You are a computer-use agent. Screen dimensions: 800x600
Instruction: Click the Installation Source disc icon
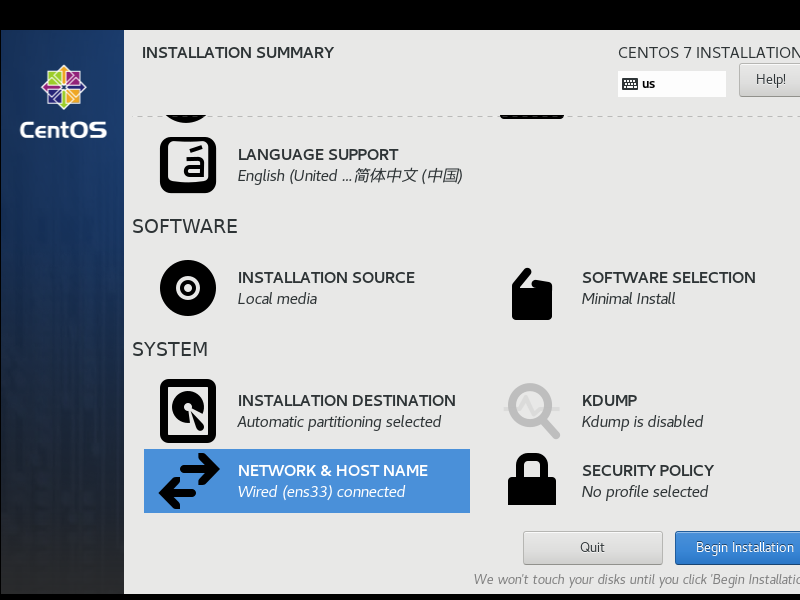[x=188, y=288]
